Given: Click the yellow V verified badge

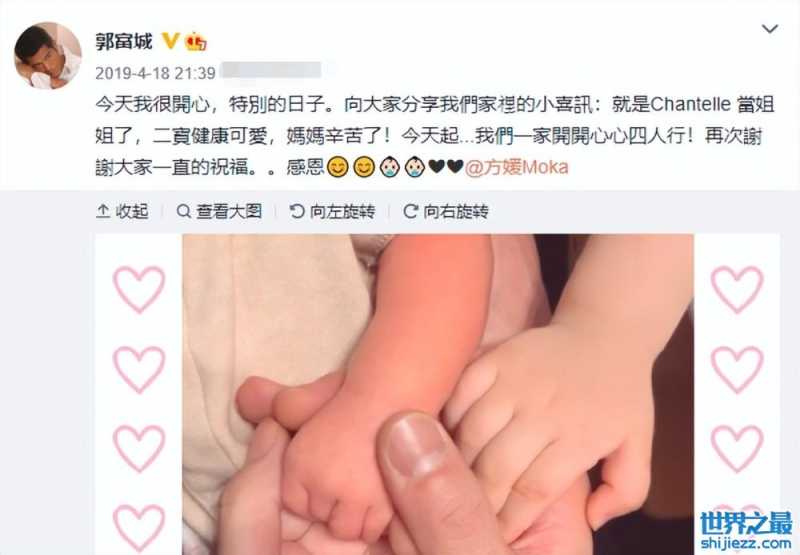Looking at the screenshot, I should pyautogui.click(x=170, y=41).
